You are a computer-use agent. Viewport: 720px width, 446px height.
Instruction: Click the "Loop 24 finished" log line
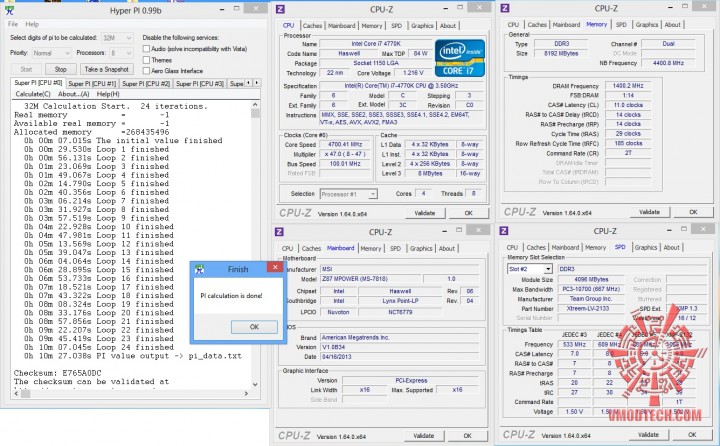tap(99, 347)
